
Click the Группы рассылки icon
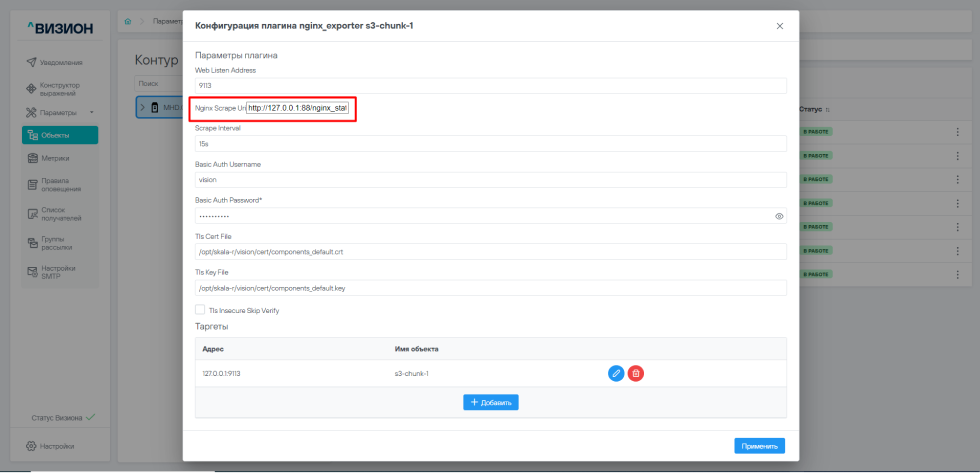coord(33,242)
